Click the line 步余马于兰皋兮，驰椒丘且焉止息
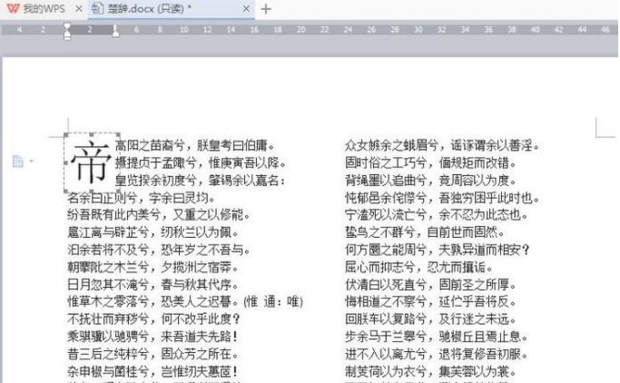This screenshot has width=620, height=383. 437,337
